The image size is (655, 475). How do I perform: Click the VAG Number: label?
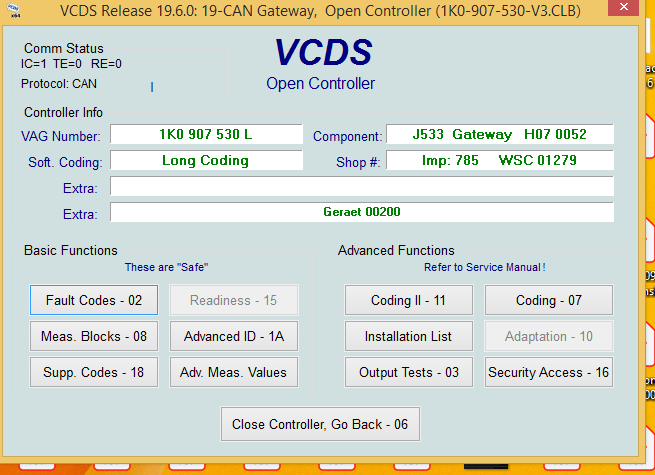[x=61, y=137]
